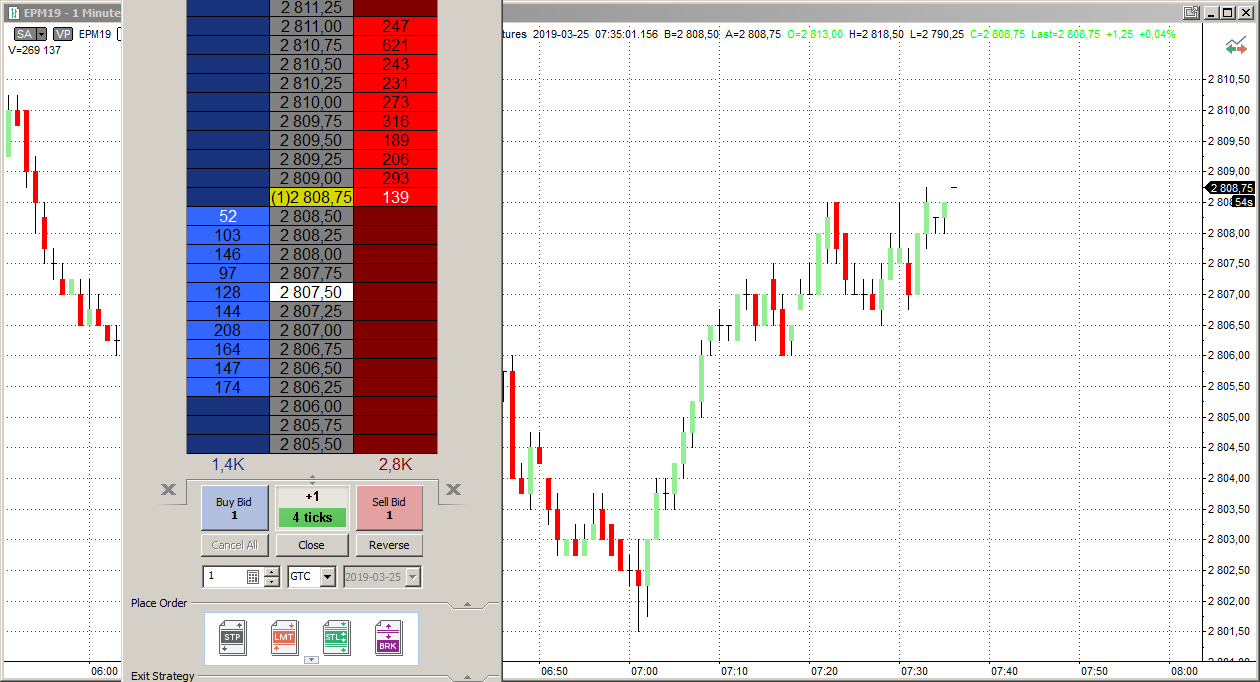
Task: Select the STP stop order icon
Action: click(x=232, y=637)
